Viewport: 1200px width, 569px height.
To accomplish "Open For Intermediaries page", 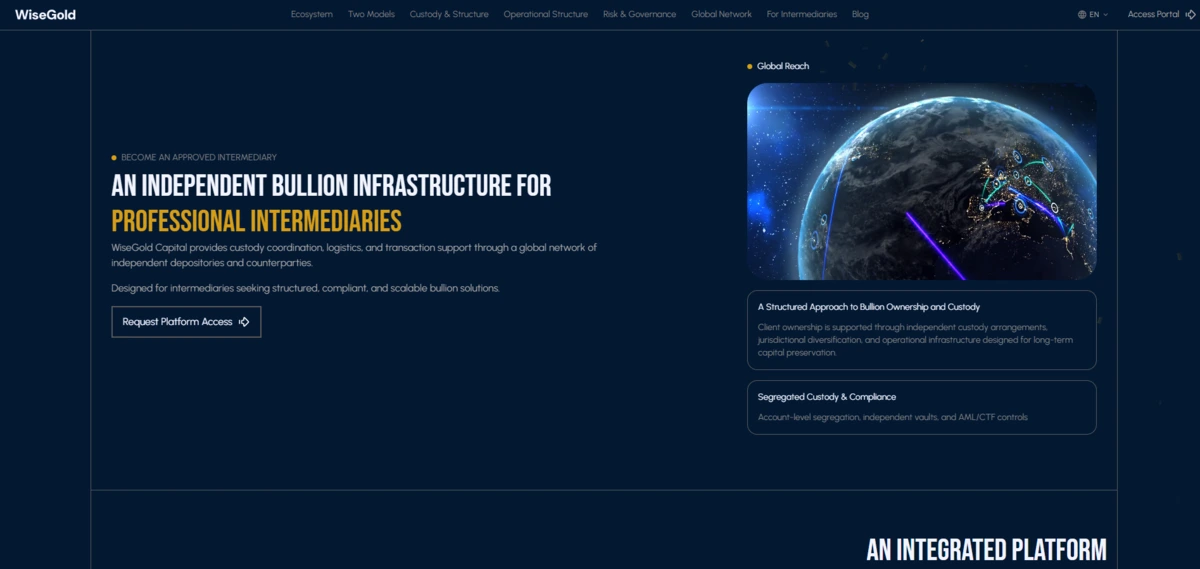I will coord(802,15).
